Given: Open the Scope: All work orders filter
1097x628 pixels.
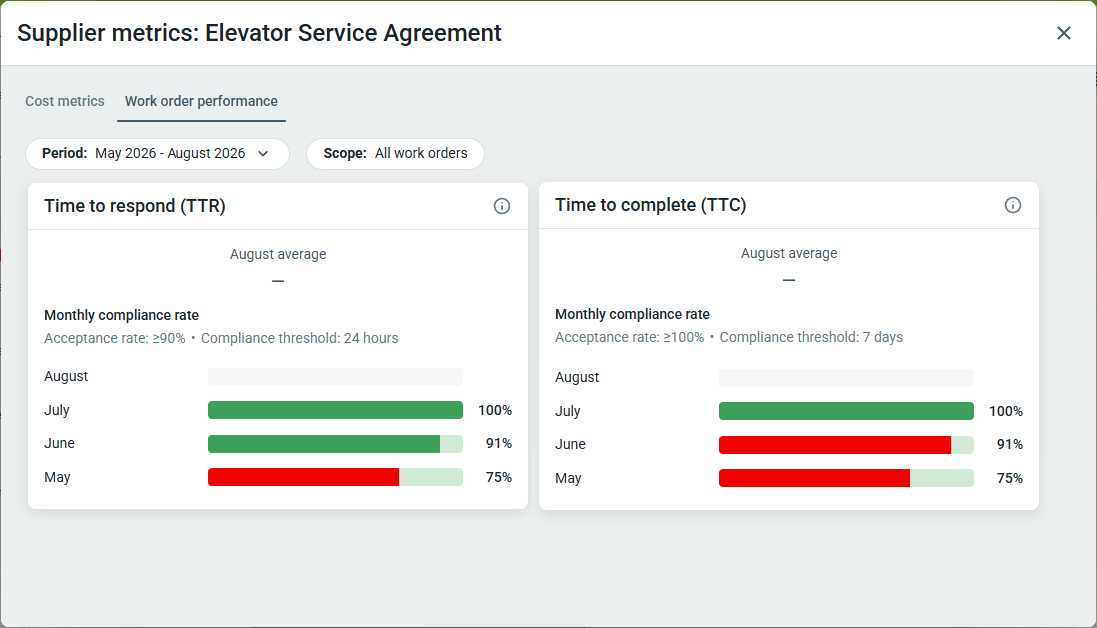Looking at the screenshot, I should click(x=395, y=154).
